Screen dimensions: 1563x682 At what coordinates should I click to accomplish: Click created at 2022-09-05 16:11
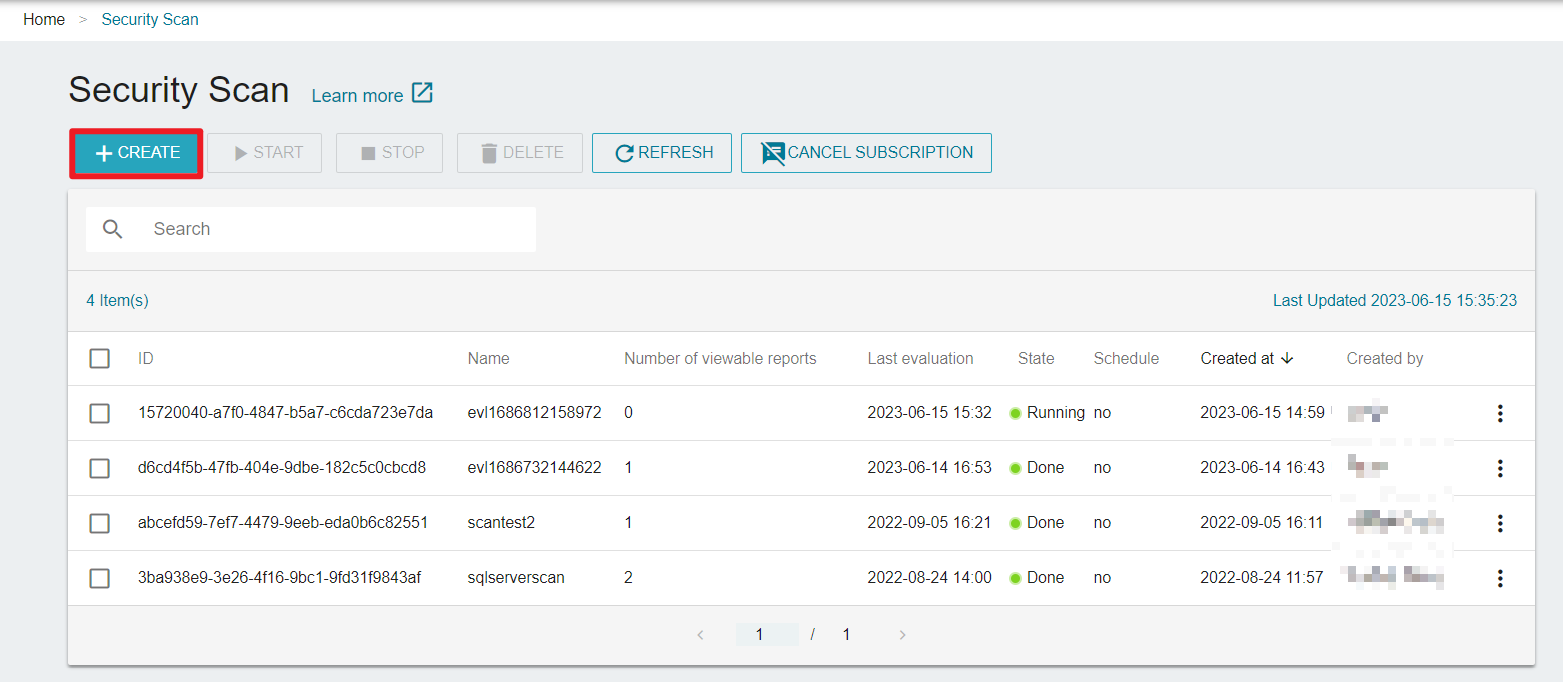[x=1262, y=523]
